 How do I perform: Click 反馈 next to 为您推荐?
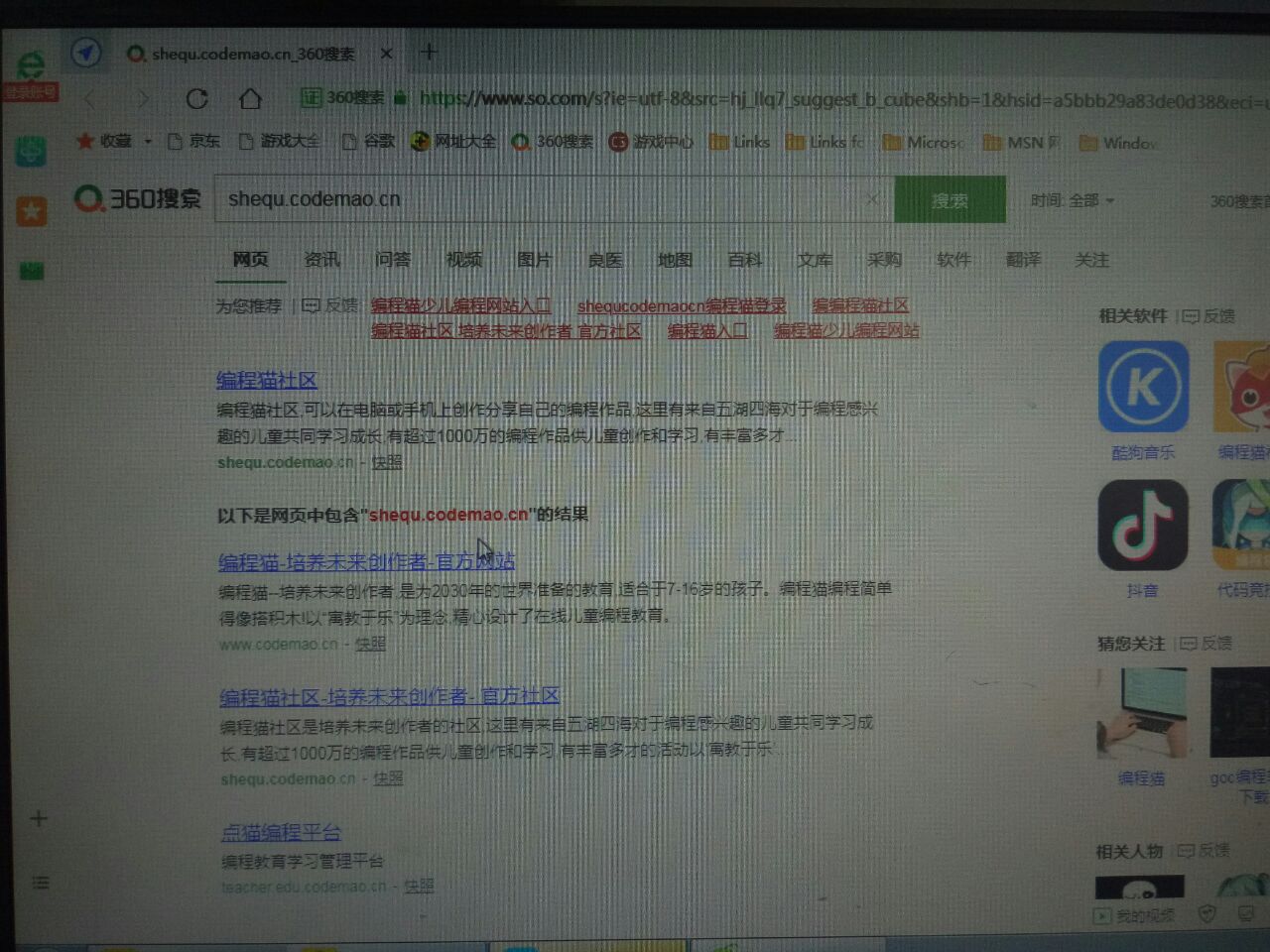point(329,305)
